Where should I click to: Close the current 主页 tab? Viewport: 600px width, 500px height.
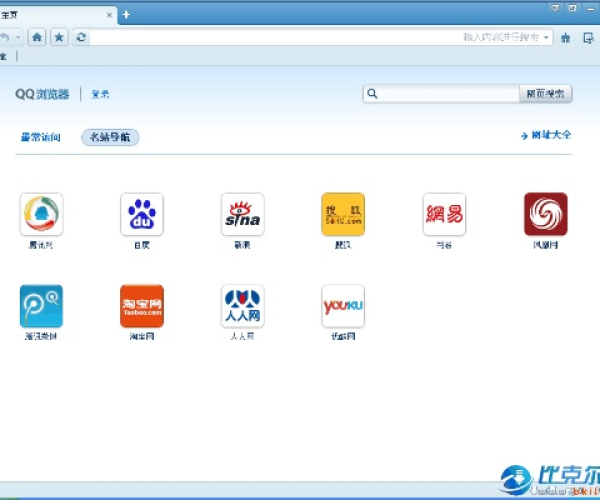(109, 15)
